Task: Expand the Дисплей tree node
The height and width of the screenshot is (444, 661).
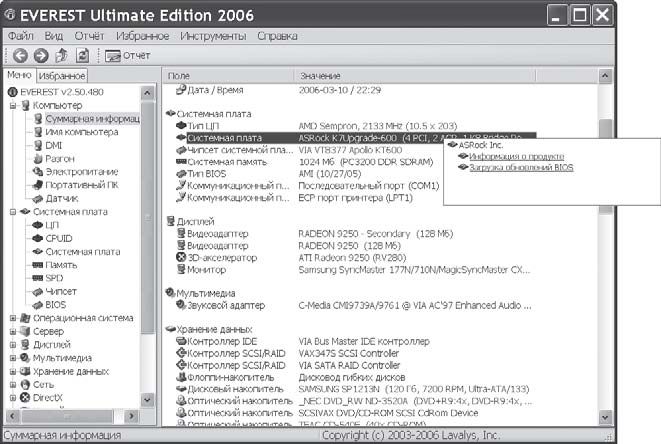Action: (13, 344)
